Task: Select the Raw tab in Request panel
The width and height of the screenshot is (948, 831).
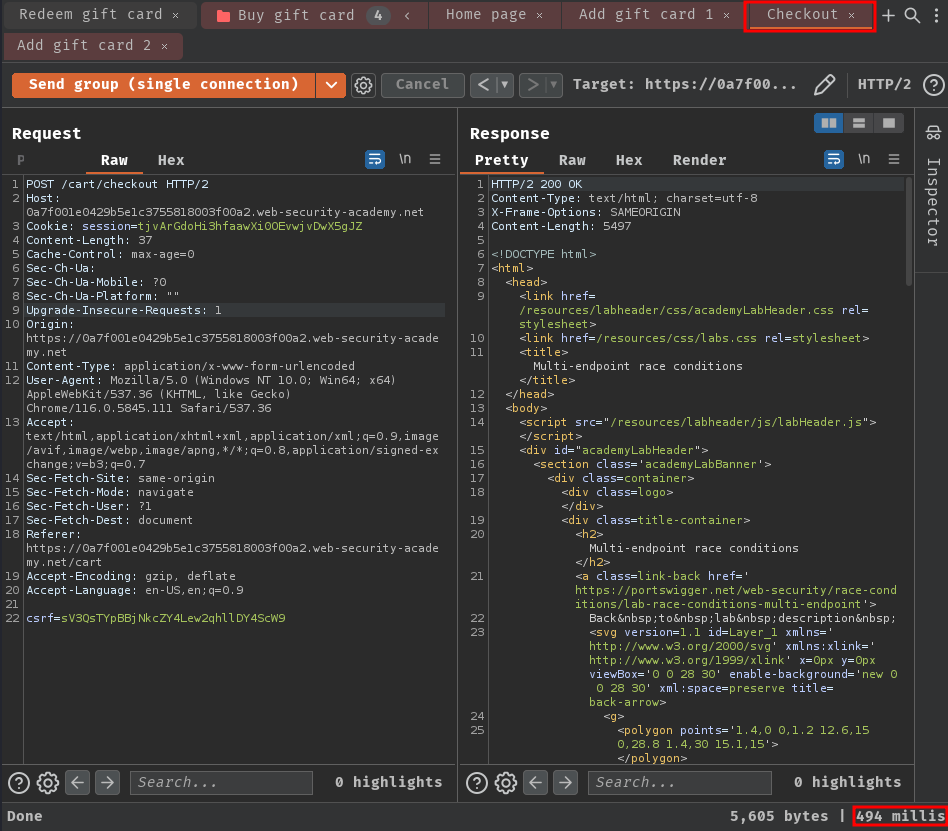Action: tap(114, 160)
